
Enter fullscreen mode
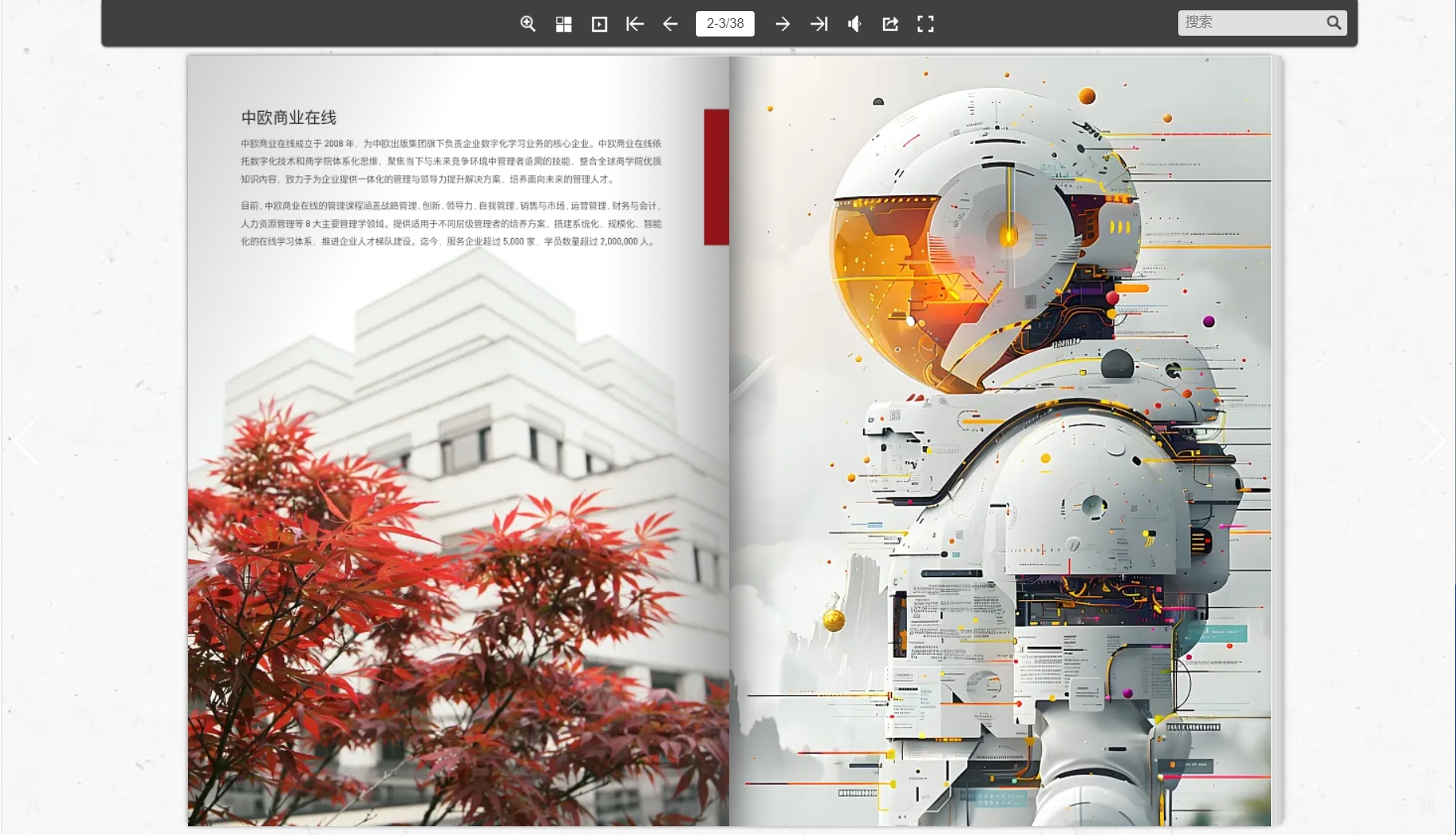tap(925, 24)
